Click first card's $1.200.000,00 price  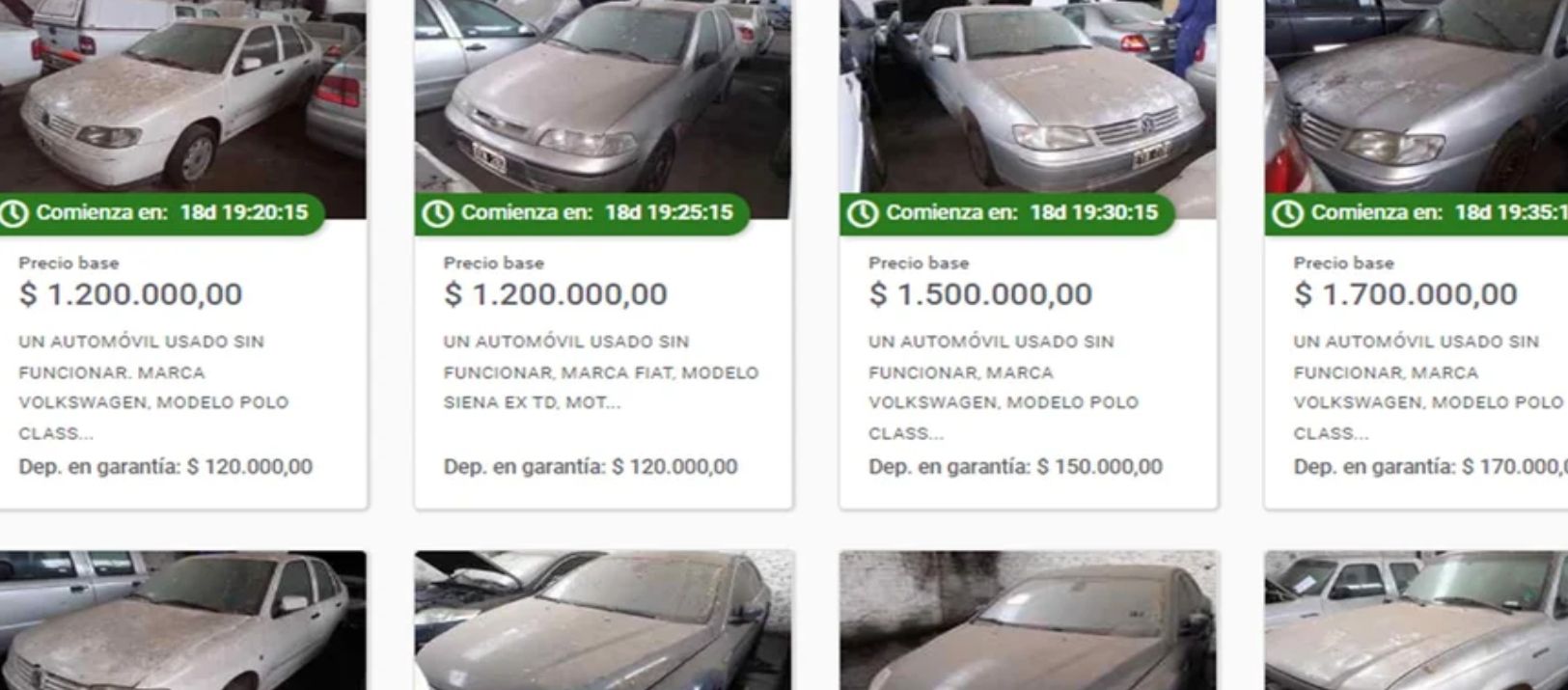coord(130,294)
